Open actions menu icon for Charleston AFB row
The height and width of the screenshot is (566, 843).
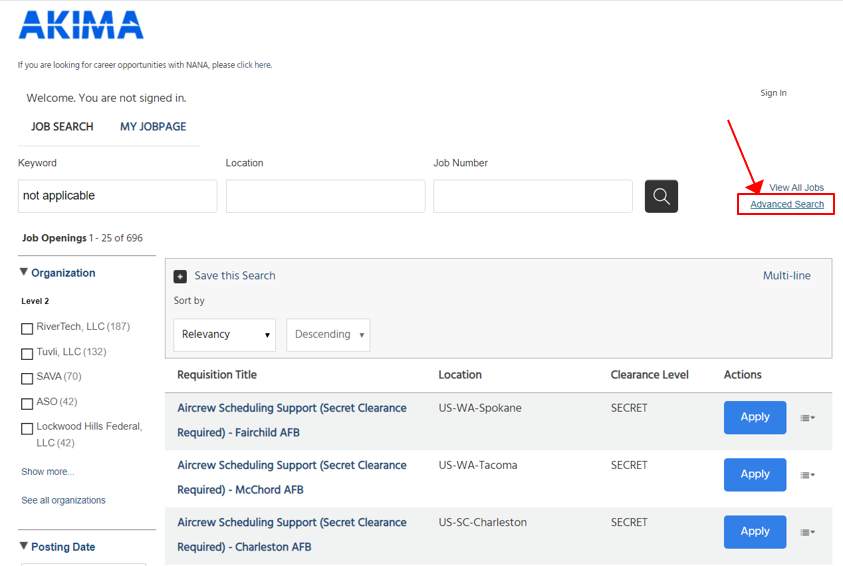click(x=807, y=532)
